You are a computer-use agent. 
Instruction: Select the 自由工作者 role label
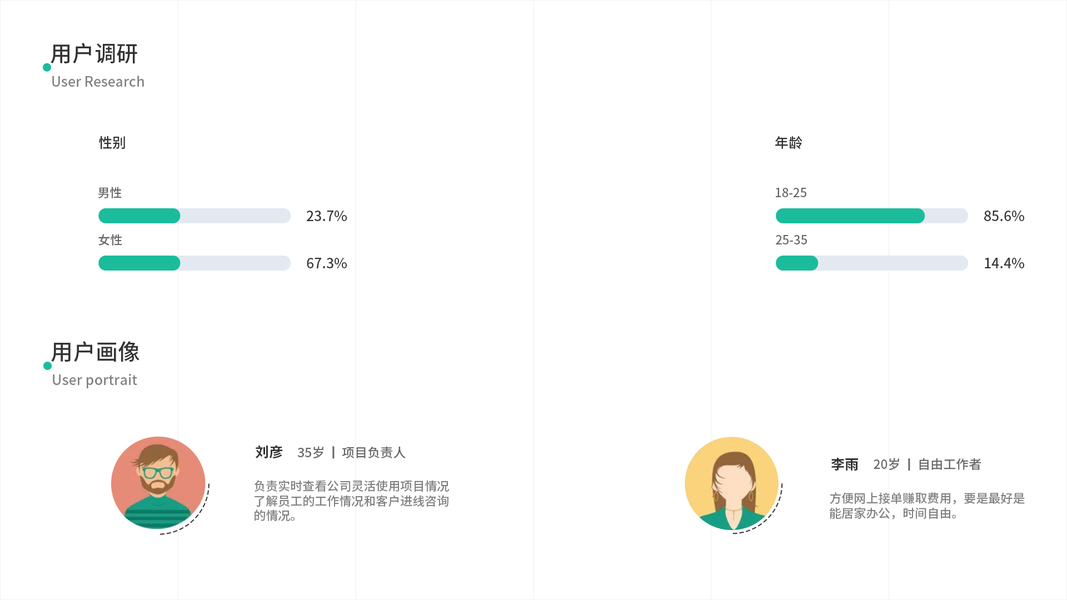[949, 464]
